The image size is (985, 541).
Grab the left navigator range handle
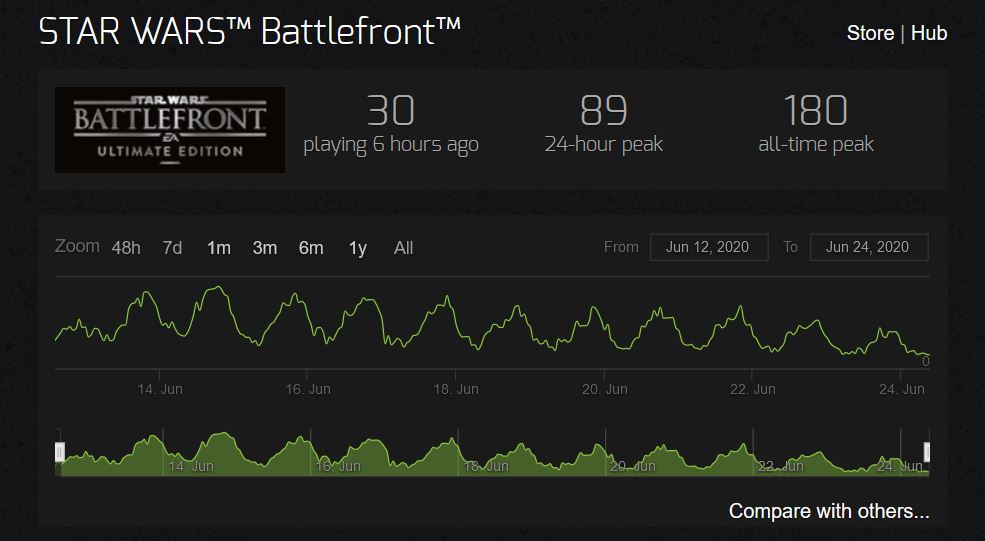[60, 452]
